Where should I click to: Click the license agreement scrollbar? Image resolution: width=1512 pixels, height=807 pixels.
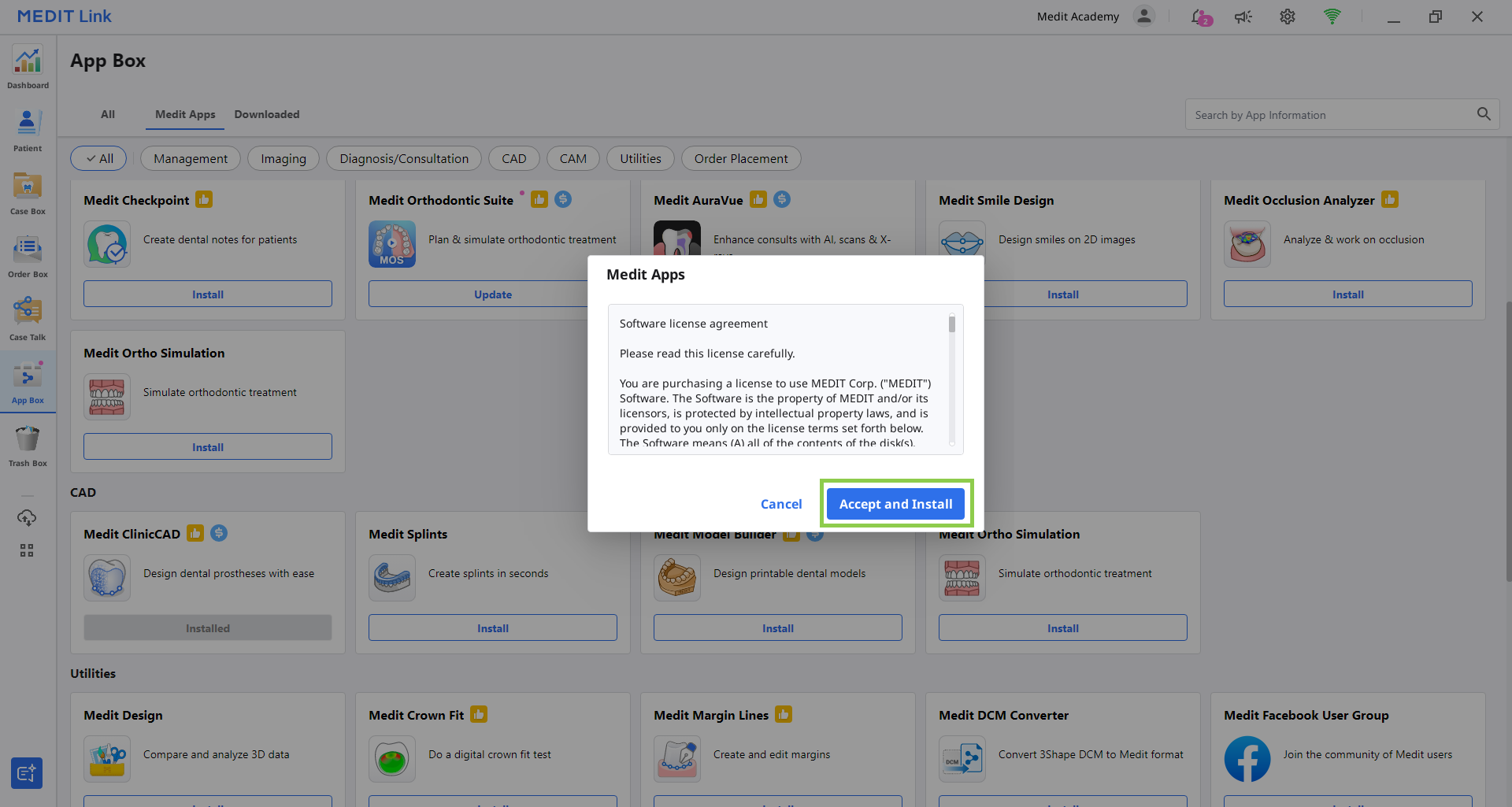[x=952, y=378]
